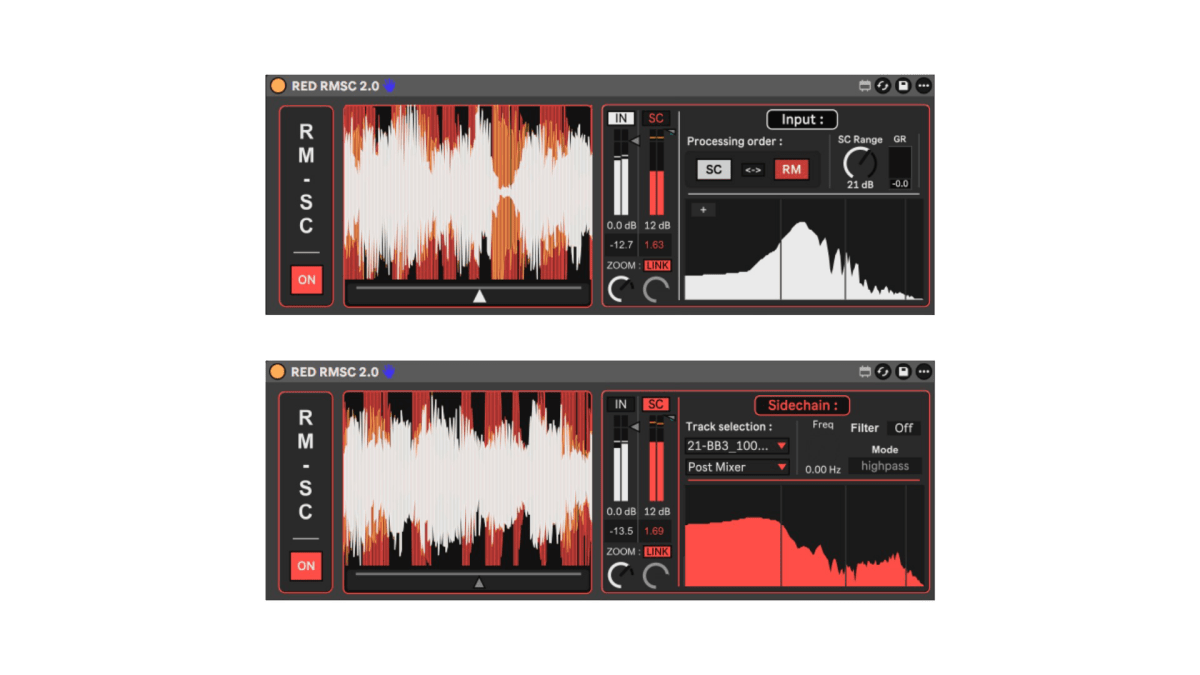Click the orange power icon on bottom device title bar
The height and width of the screenshot is (675, 1200).
click(x=278, y=371)
